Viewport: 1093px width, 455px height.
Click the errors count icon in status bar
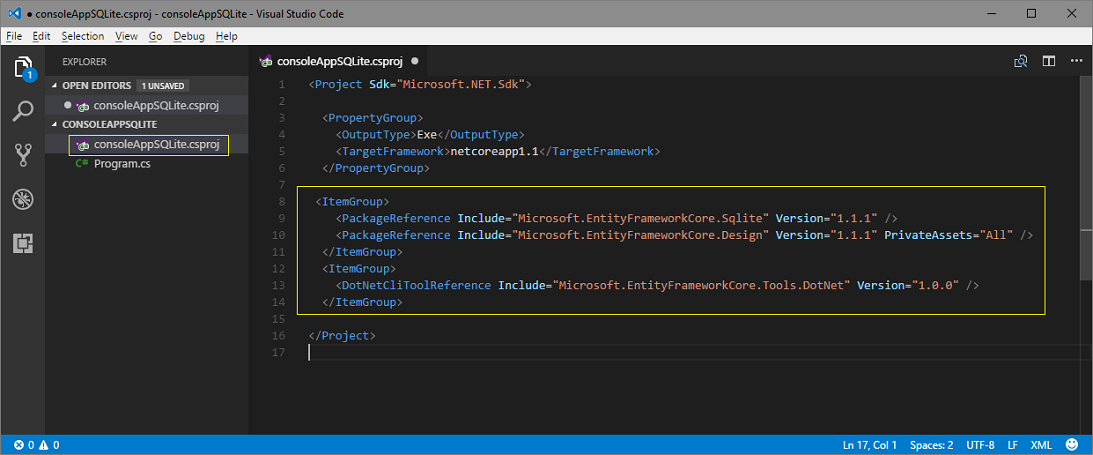point(19,445)
